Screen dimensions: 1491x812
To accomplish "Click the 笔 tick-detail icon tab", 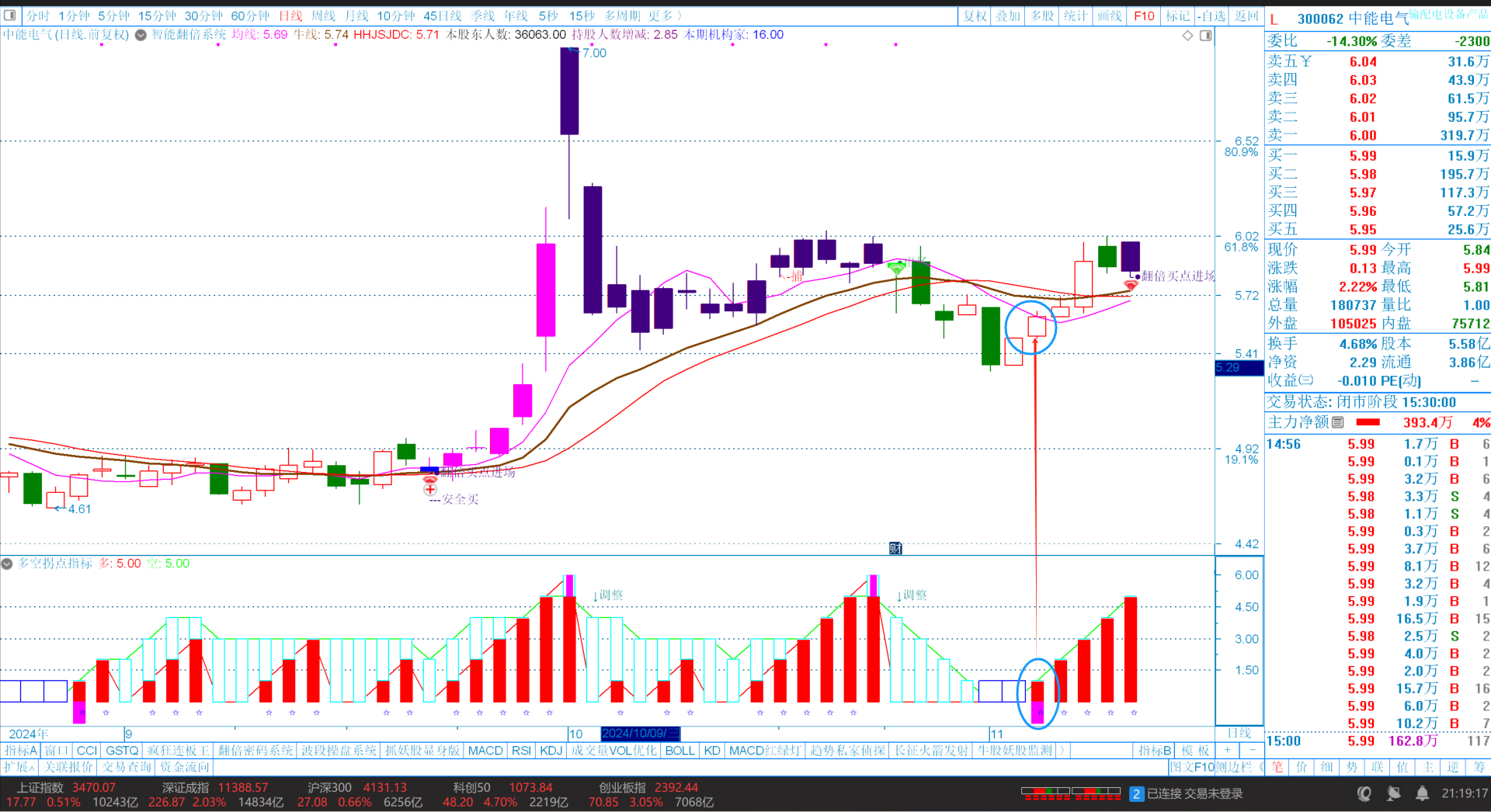I will pos(1277,767).
